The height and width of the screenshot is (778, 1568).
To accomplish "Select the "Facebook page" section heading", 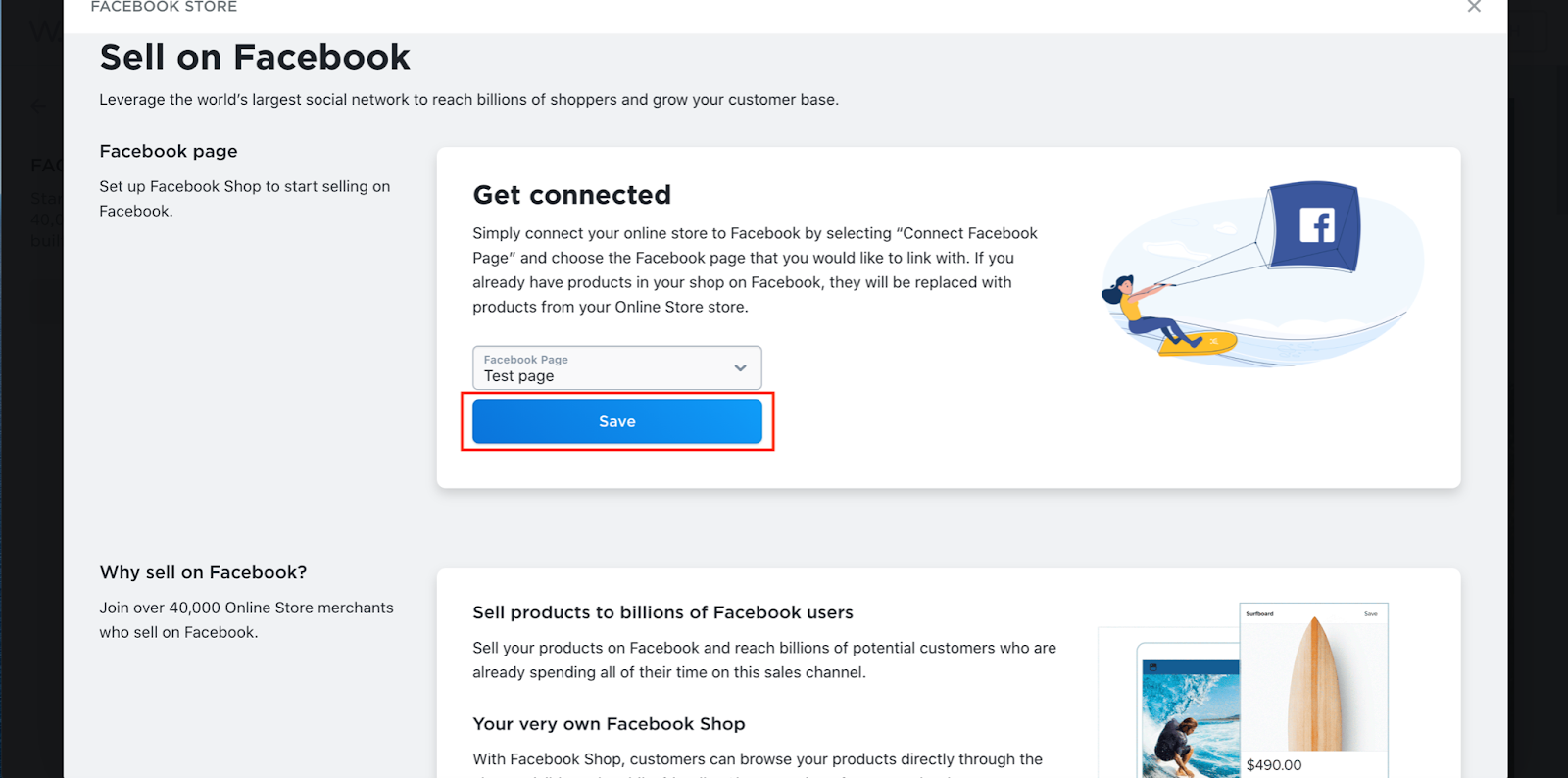I will 169,151.
